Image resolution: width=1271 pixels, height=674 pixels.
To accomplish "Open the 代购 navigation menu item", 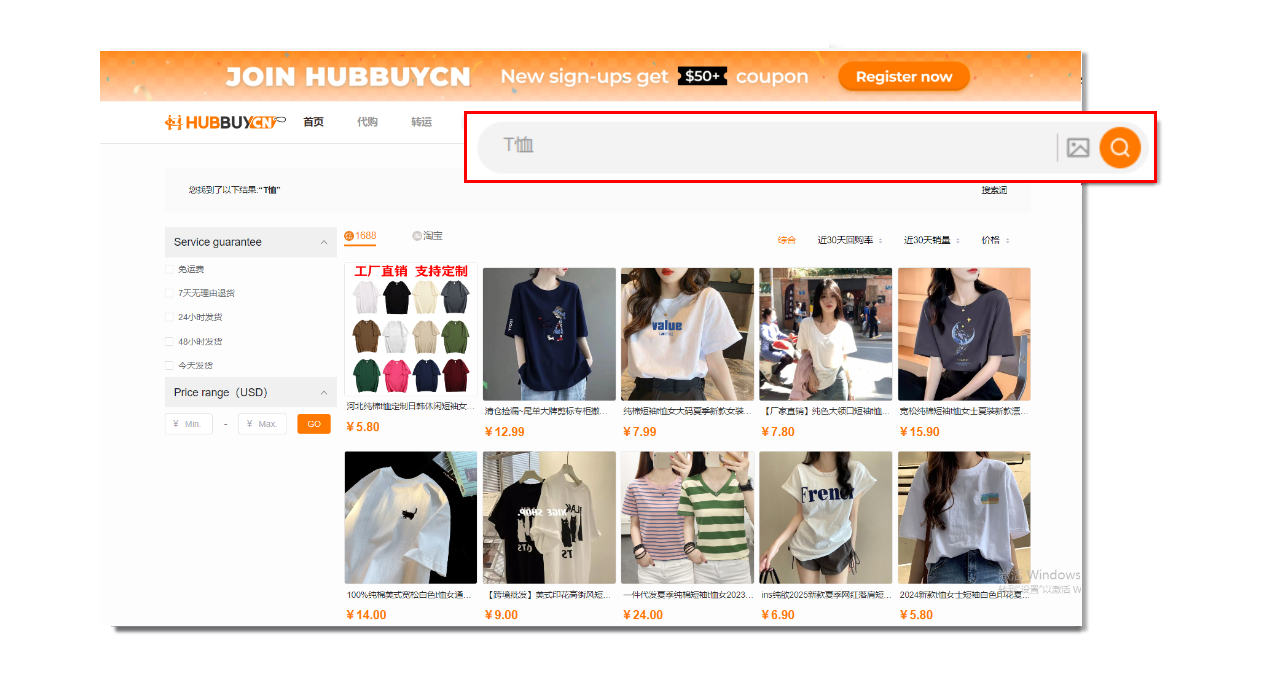I will (367, 122).
